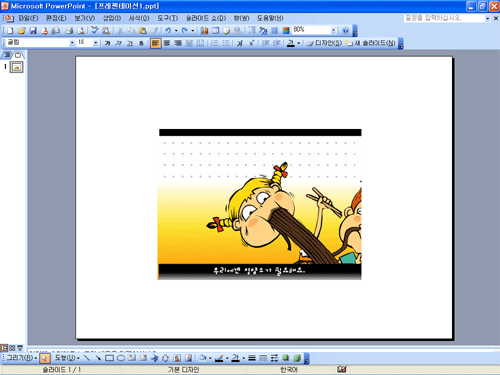500x375 pixels.
Task: Paste clipboard contents using paste icon
Action: [143, 31]
